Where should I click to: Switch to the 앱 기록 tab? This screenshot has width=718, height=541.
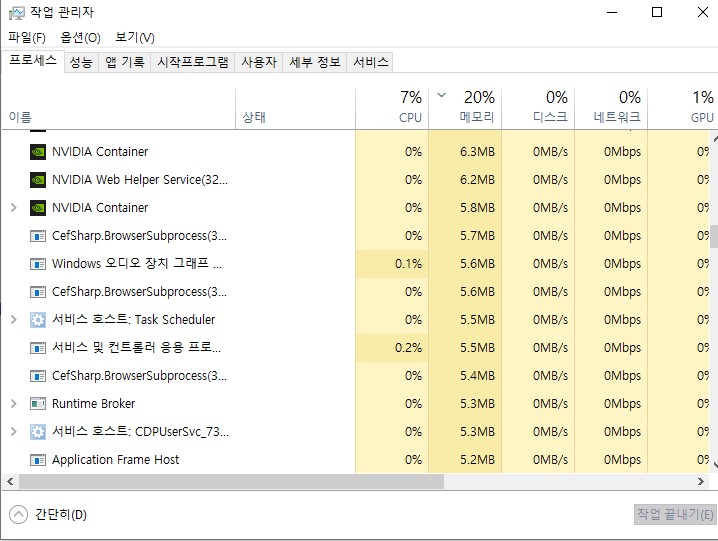(125, 62)
